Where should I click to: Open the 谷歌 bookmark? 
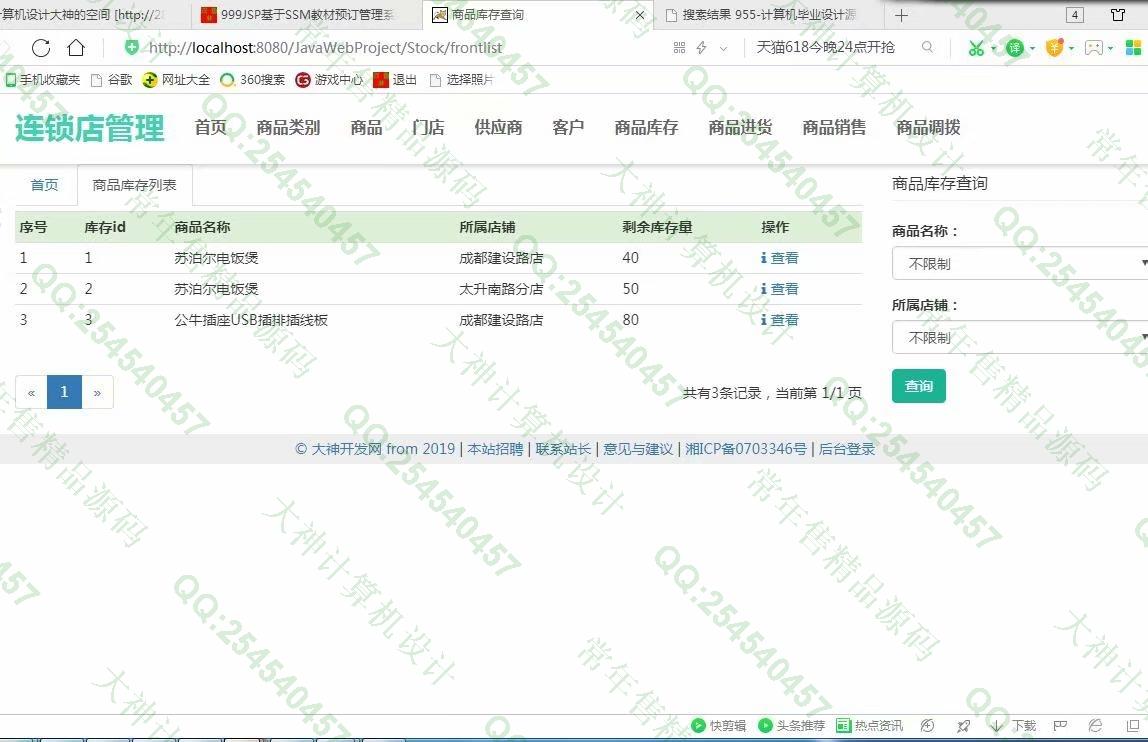pyautogui.click(x=112, y=80)
